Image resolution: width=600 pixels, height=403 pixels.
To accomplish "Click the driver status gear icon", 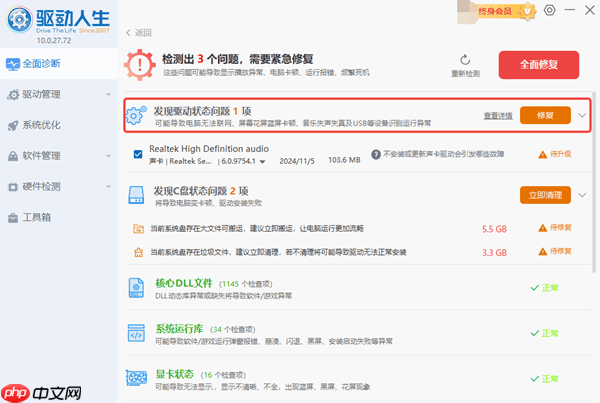I will tap(136, 115).
